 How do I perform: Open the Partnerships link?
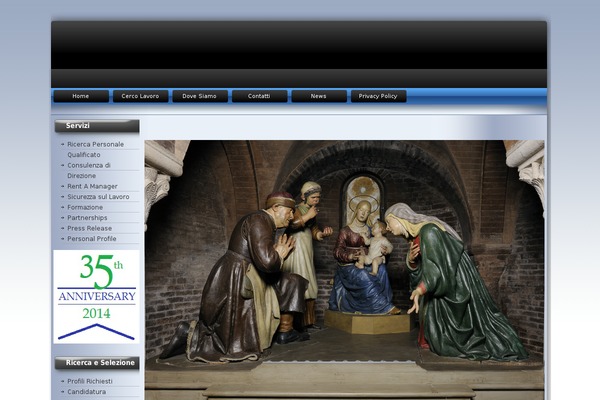point(87,218)
